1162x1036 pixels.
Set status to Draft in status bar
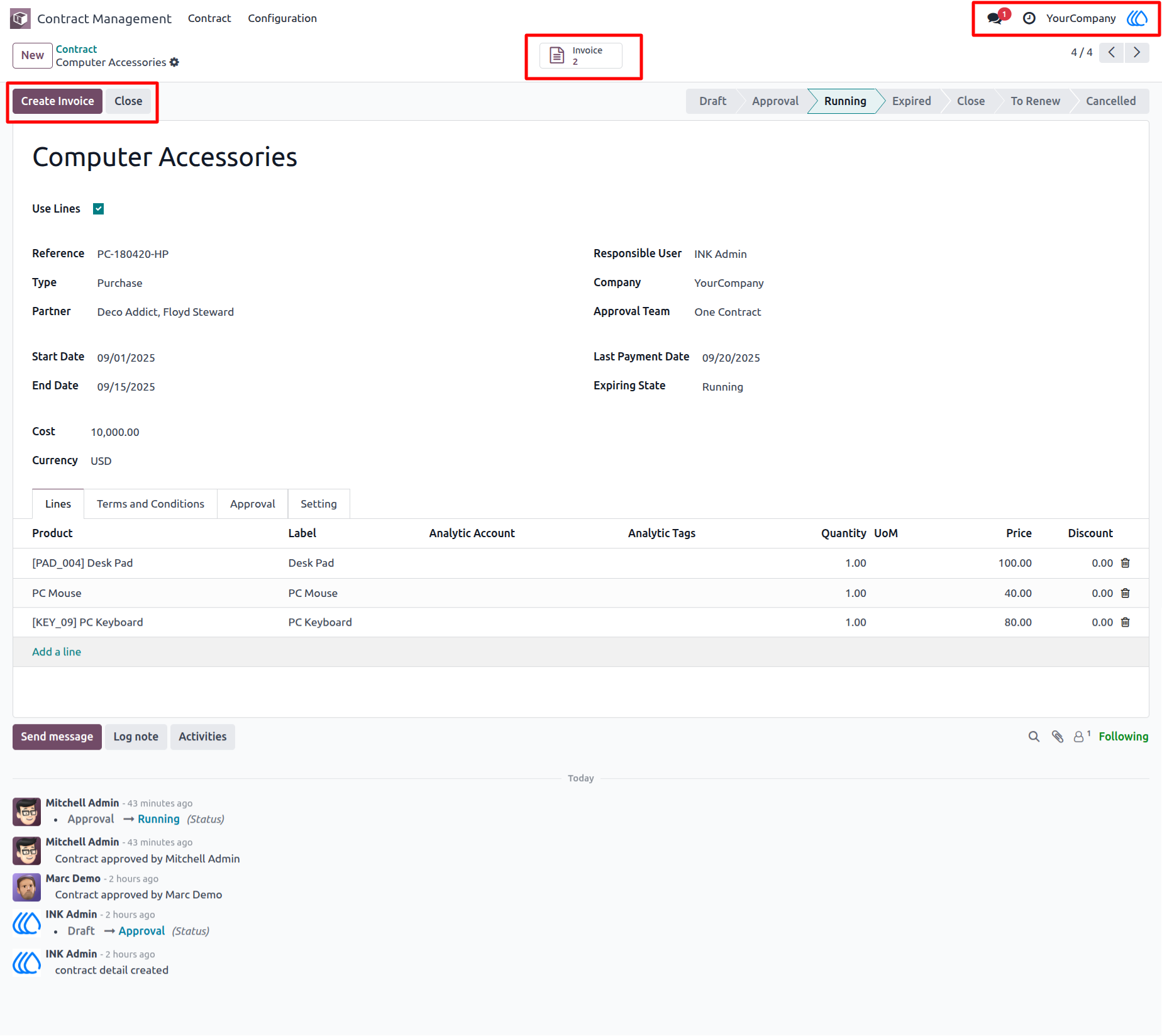712,101
